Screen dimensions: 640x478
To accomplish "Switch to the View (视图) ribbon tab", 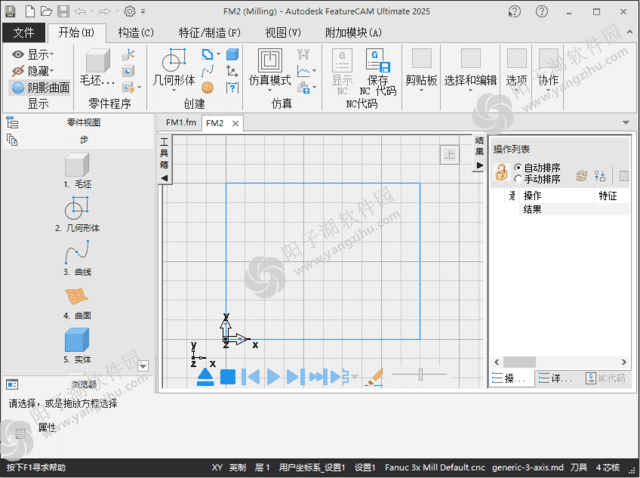I will click(x=283, y=32).
